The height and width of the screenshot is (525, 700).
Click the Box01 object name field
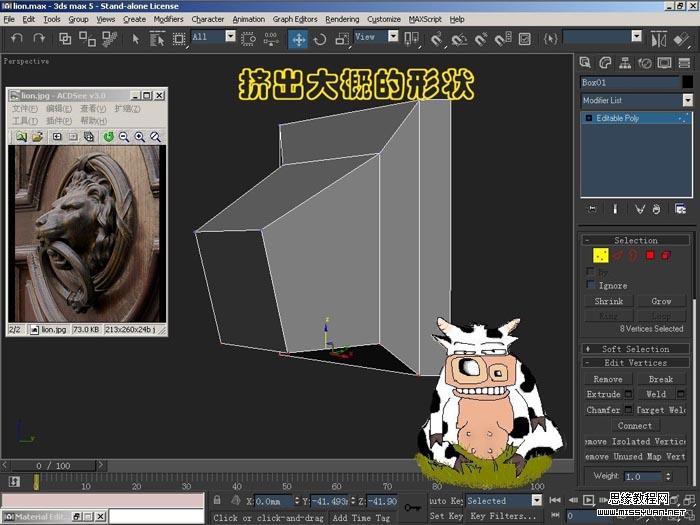click(x=630, y=82)
